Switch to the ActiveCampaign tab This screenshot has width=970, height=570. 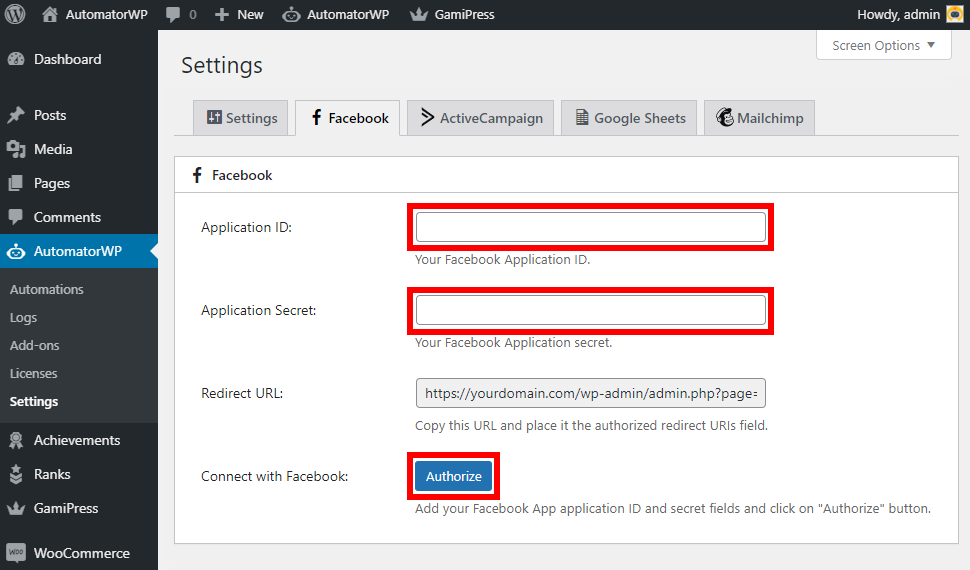pyautogui.click(x=481, y=118)
